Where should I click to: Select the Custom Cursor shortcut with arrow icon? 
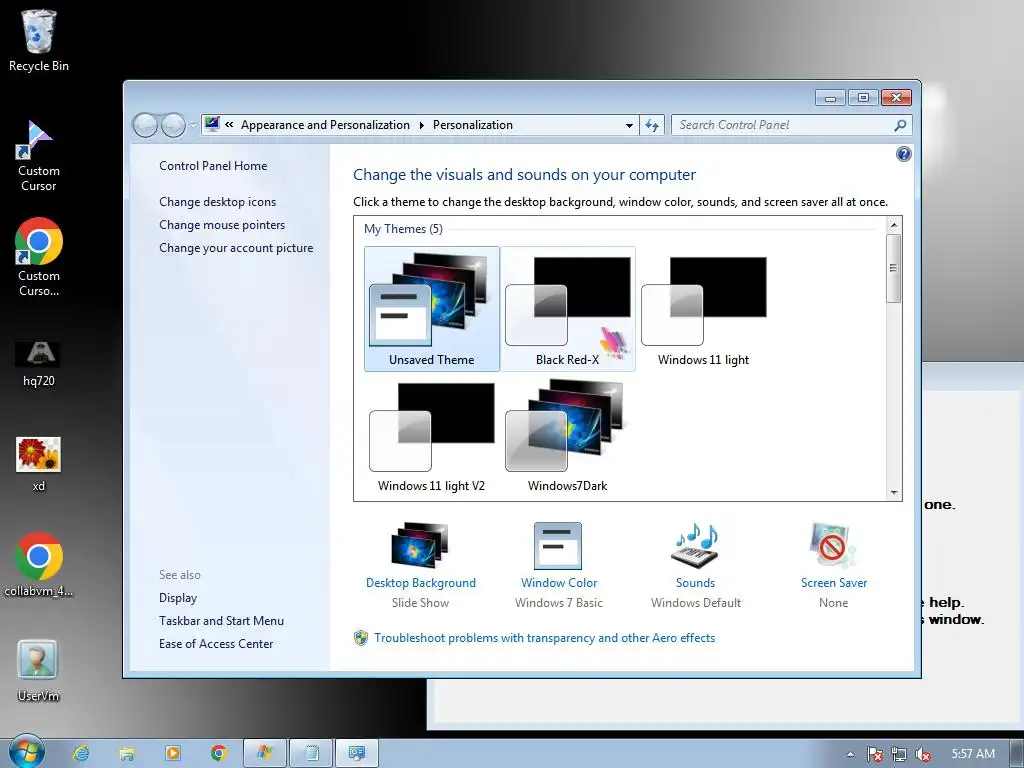pyautogui.click(x=39, y=157)
